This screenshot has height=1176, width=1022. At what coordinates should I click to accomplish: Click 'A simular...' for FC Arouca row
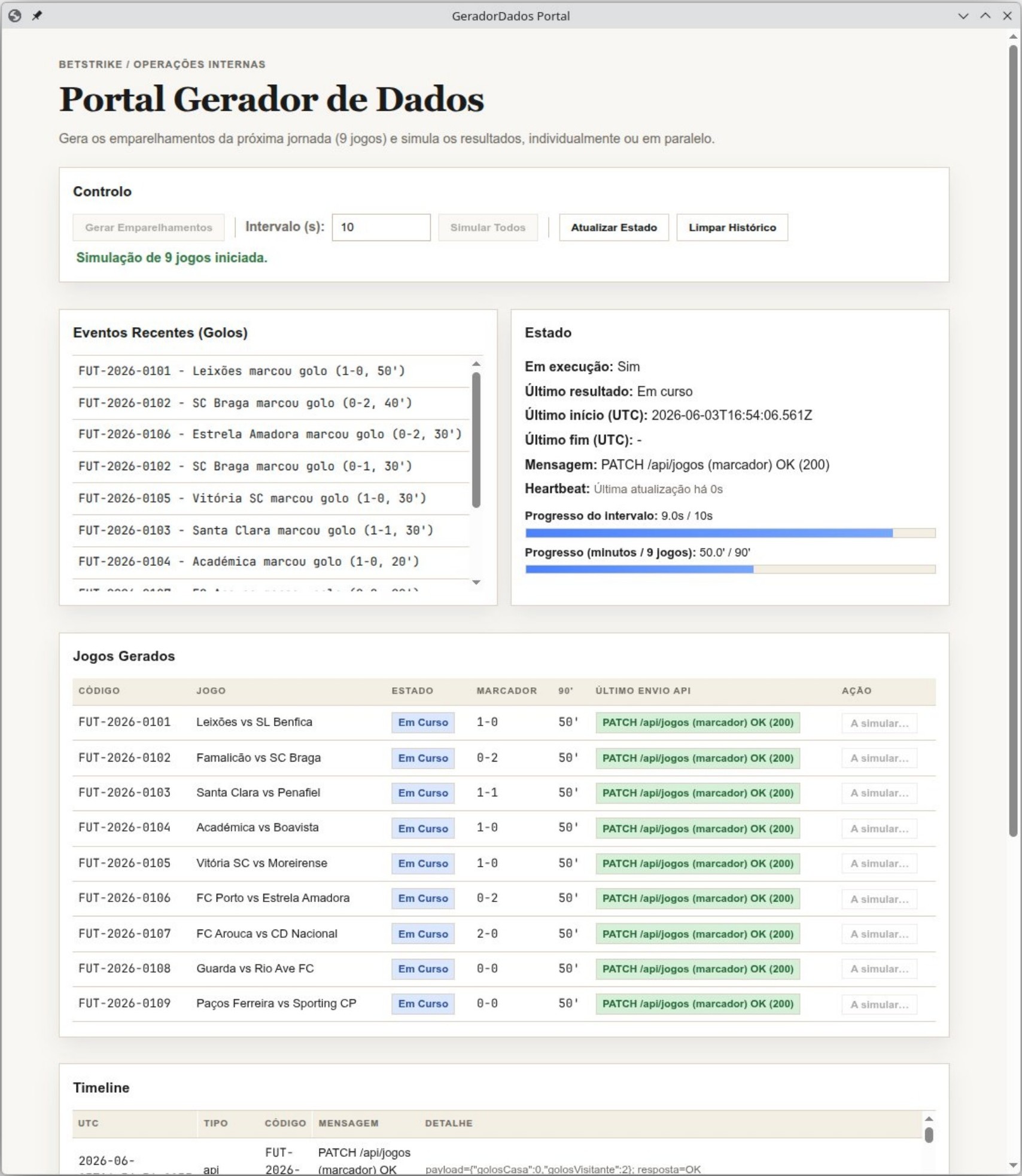(x=879, y=934)
